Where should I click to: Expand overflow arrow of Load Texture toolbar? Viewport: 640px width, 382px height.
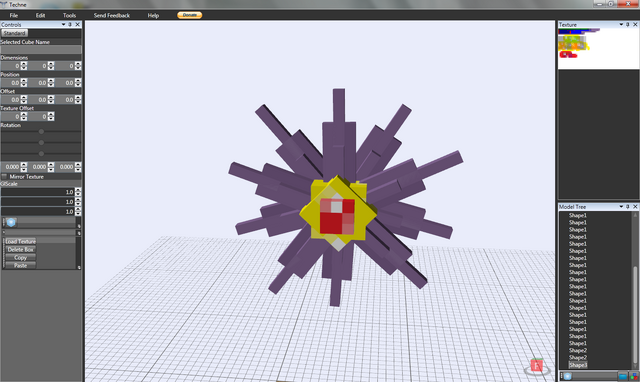point(79,267)
